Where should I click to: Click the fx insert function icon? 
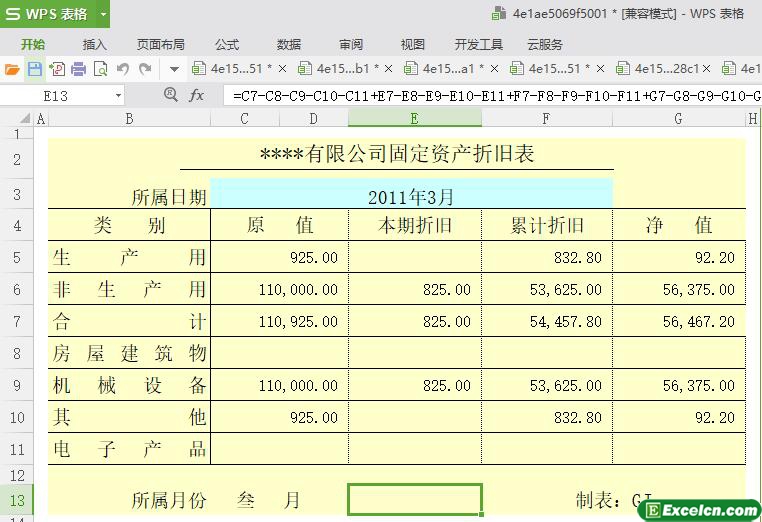click(196, 95)
